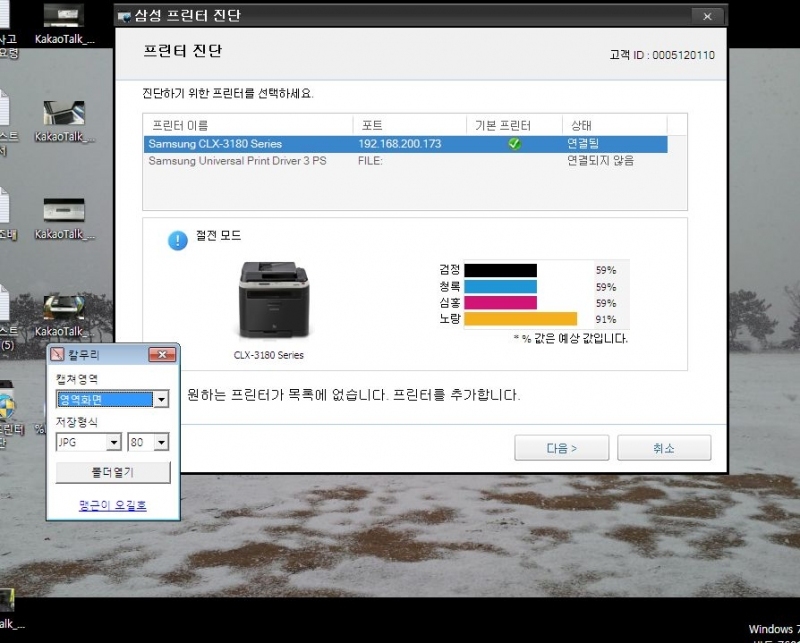The width and height of the screenshot is (800, 643).
Task: Select the topmost KakaoTalk desktop file icon
Action: coord(64,16)
